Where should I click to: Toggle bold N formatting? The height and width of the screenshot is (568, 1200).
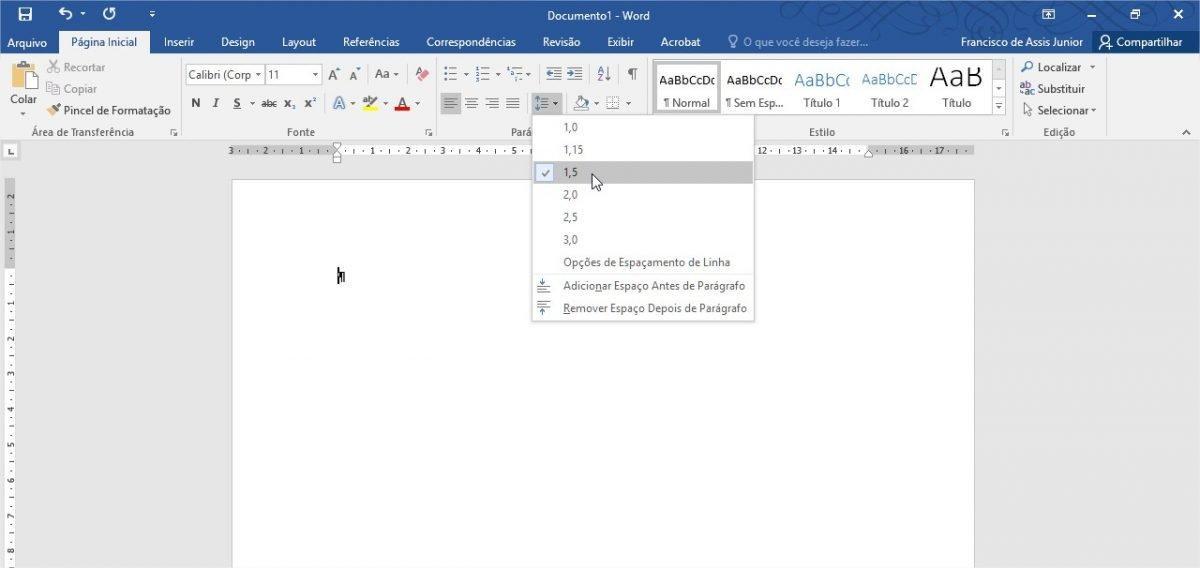pos(196,103)
